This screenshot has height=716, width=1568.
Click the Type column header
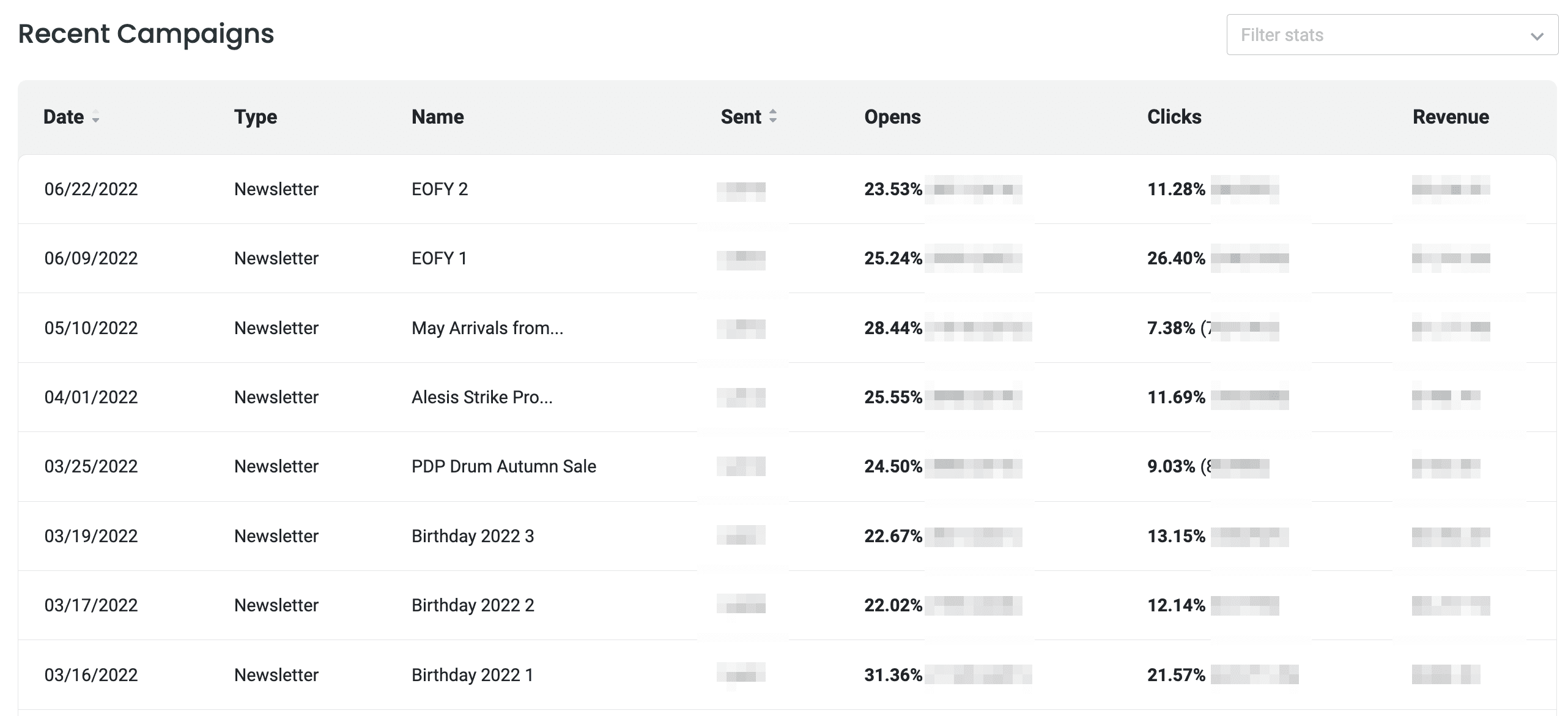pos(255,117)
